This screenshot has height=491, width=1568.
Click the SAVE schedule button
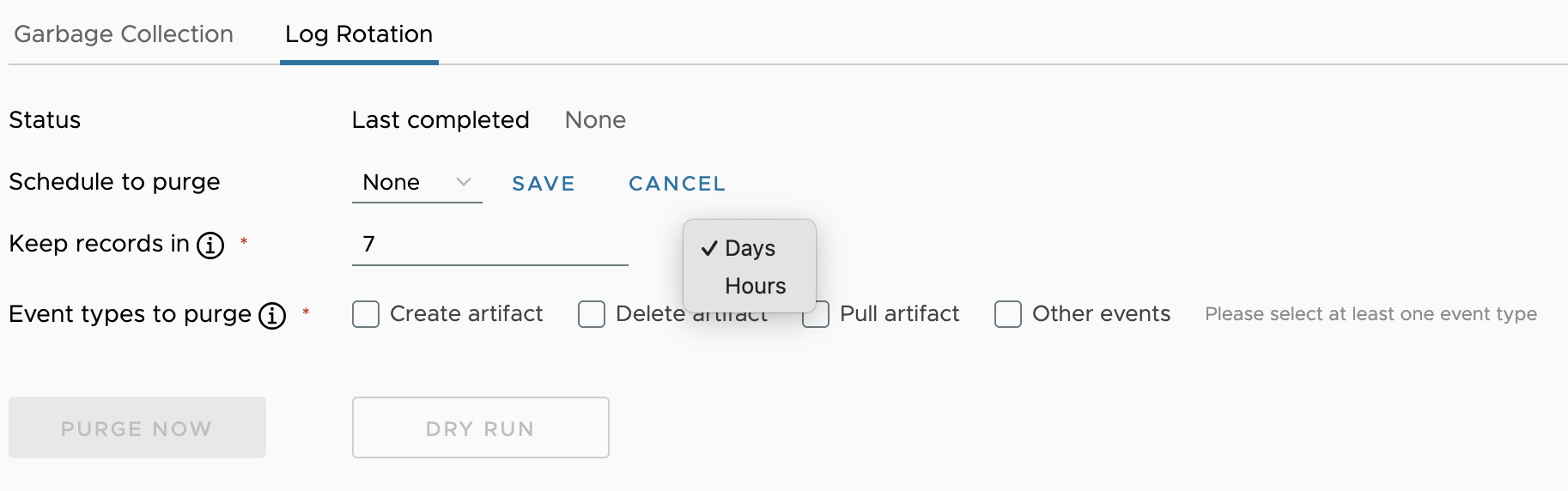click(544, 184)
